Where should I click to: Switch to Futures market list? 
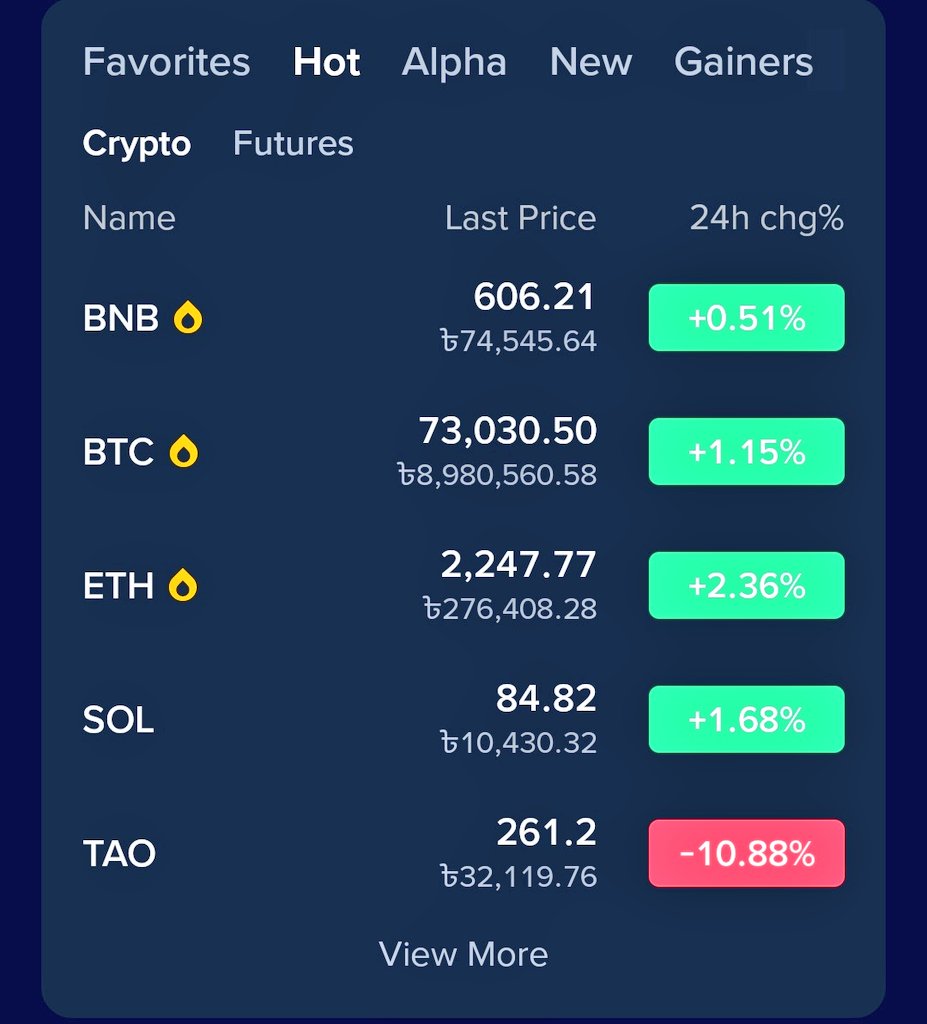(x=293, y=144)
